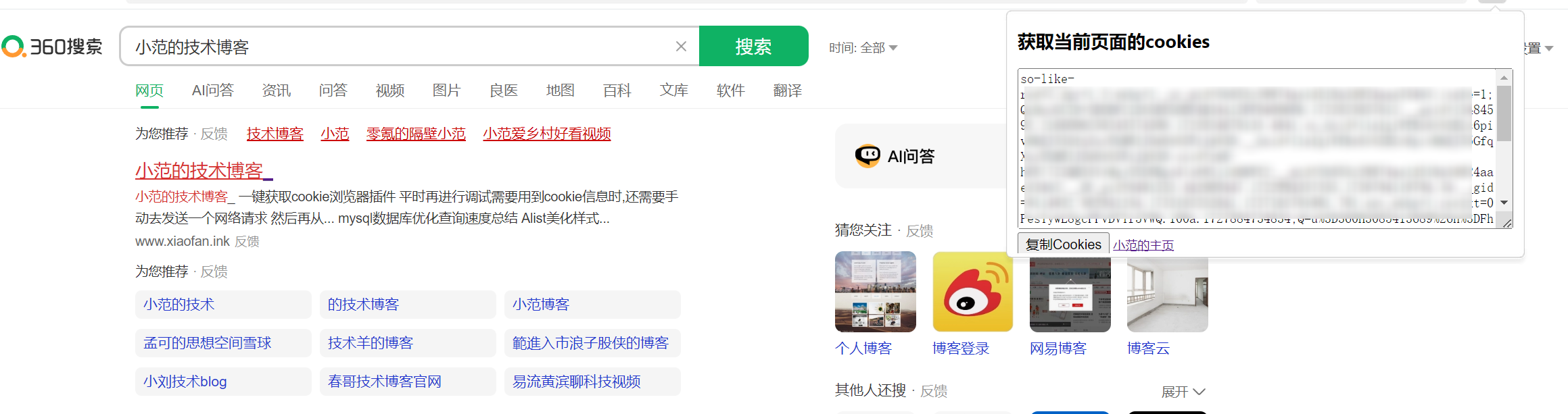1568x414 pixels.
Task: Click the 网易博客 thumbnail image
Action: 1070,294
